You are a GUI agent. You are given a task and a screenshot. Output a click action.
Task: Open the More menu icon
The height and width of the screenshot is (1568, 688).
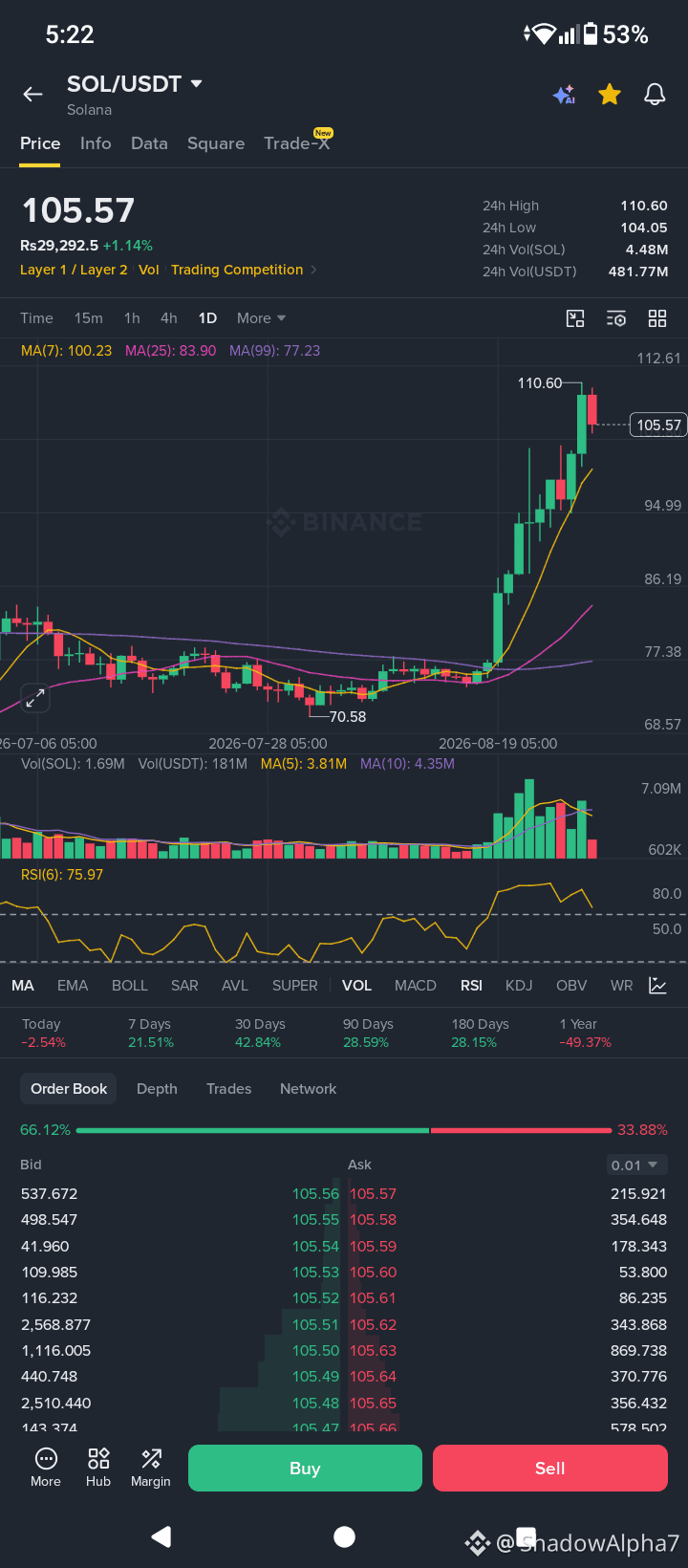click(46, 1468)
